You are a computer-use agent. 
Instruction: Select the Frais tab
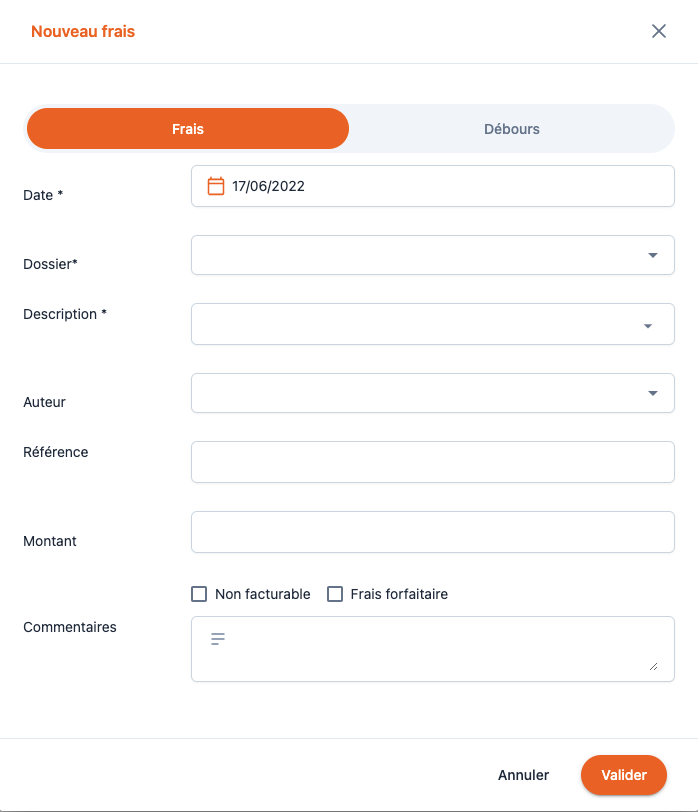click(188, 129)
